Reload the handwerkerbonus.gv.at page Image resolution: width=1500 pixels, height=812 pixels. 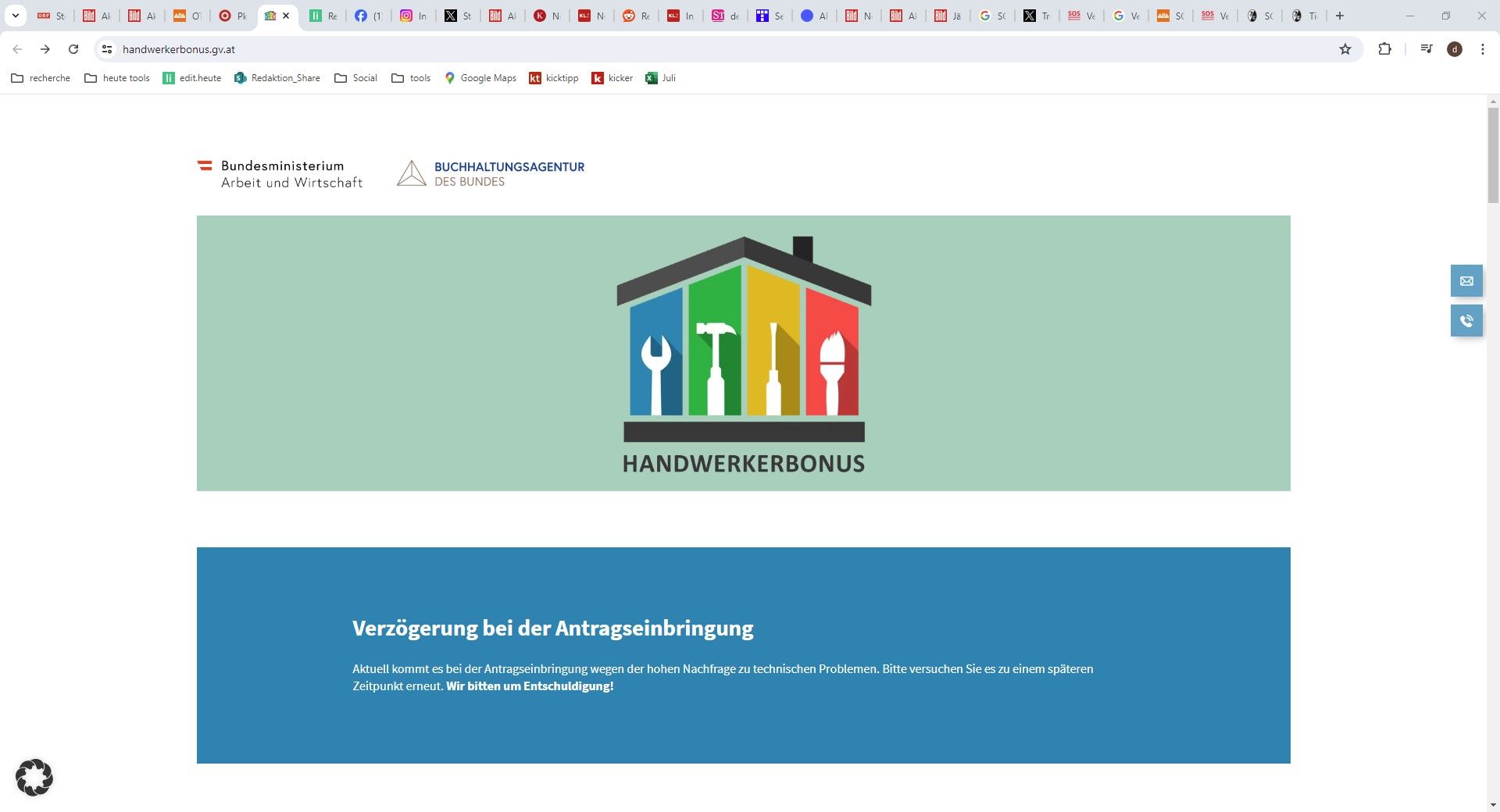coord(73,48)
